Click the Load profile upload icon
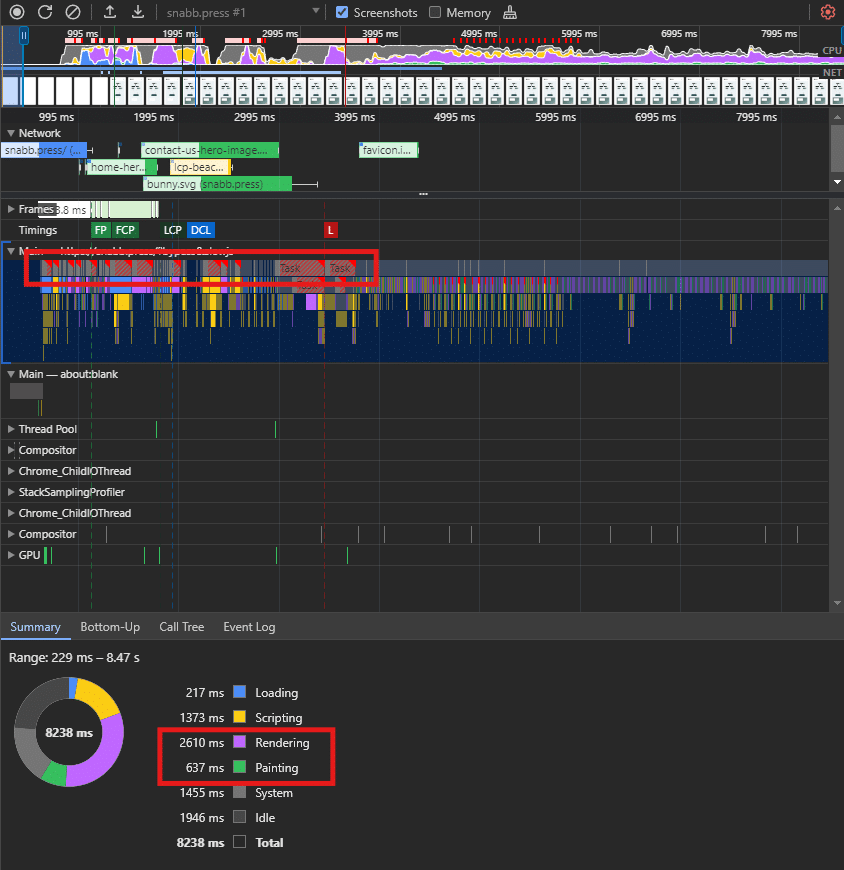This screenshot has width=844, height=870. click(x=110, y=13)
